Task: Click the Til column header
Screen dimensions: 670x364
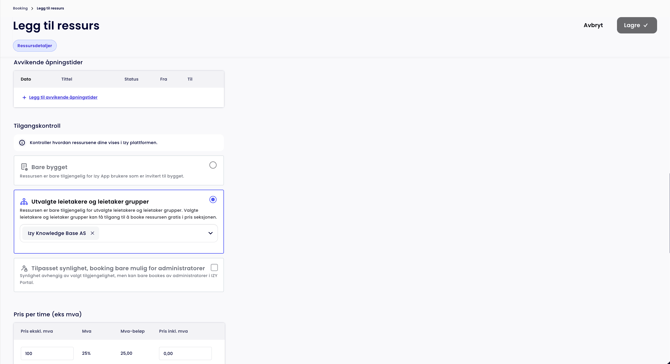Action: pos(190,79)
